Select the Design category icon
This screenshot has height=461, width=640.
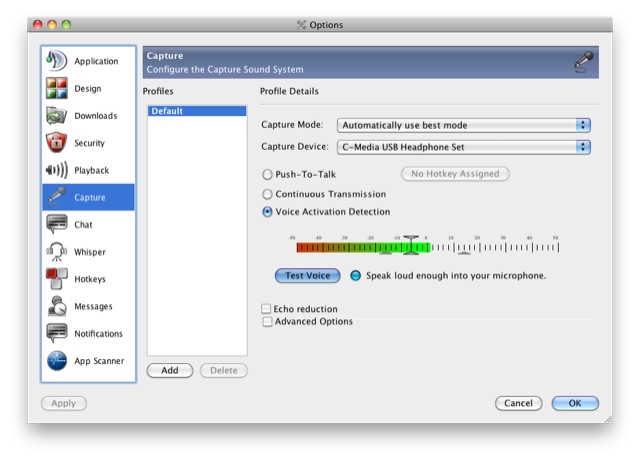(57, 89)
